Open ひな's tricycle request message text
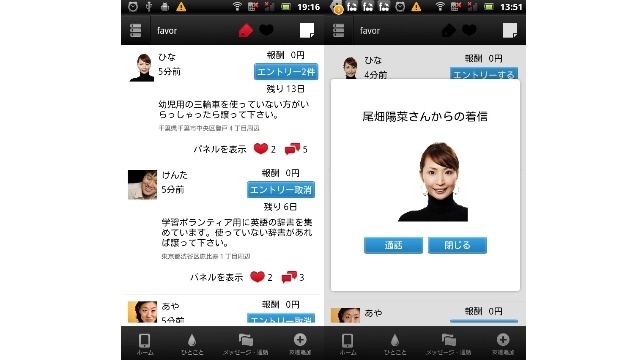Image resolution: width=640 pixels, height=360 pixels. pyautogui.click(x=233, y=110)
